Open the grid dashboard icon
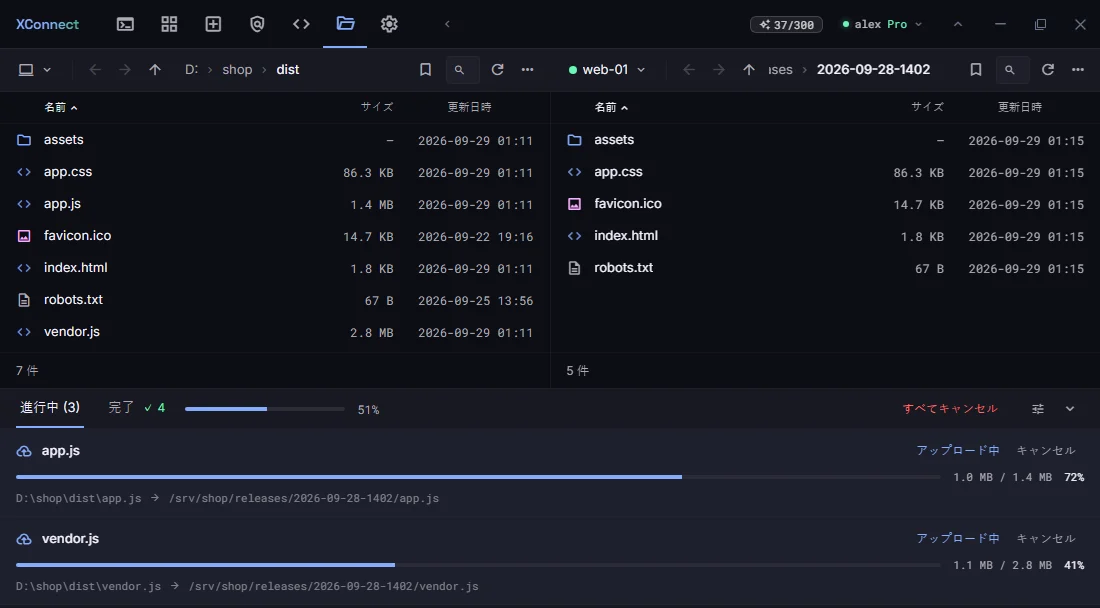 pyautogui.click(x=169, y=24)
